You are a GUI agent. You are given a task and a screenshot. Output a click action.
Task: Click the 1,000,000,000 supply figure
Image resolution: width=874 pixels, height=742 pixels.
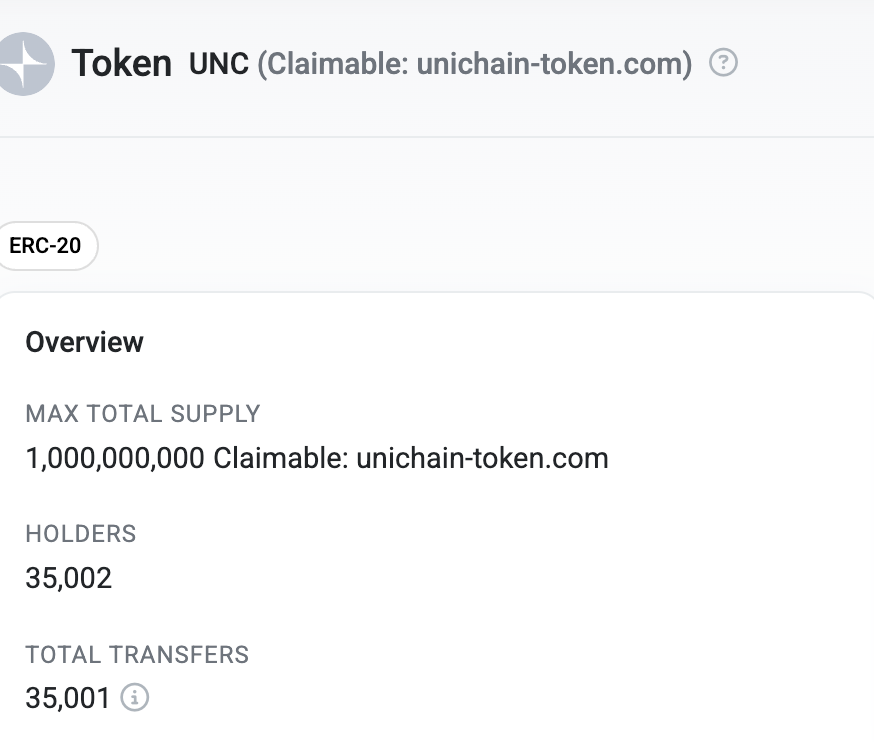[115, 459]
